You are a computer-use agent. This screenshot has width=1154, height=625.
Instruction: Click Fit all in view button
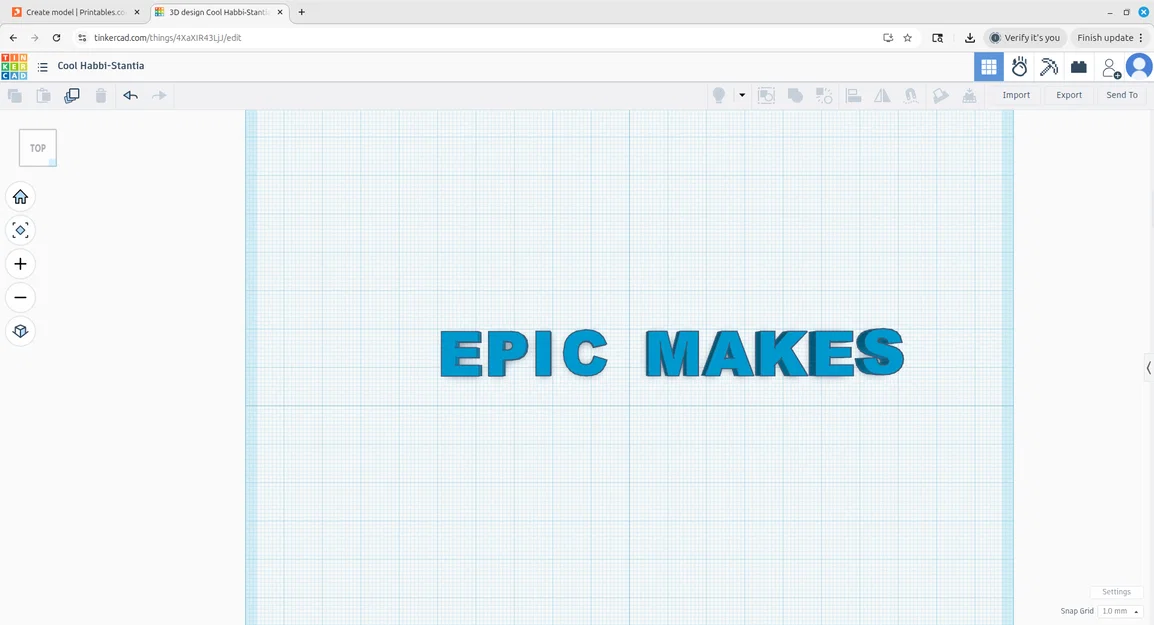pos(21,230)
